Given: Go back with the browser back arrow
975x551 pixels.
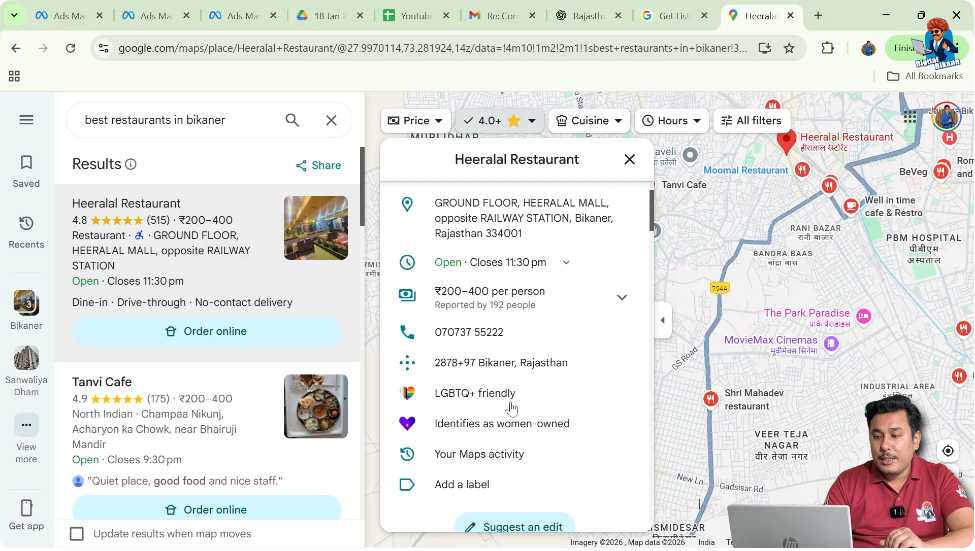Looking at the screenshot, I should click(16, 48).
